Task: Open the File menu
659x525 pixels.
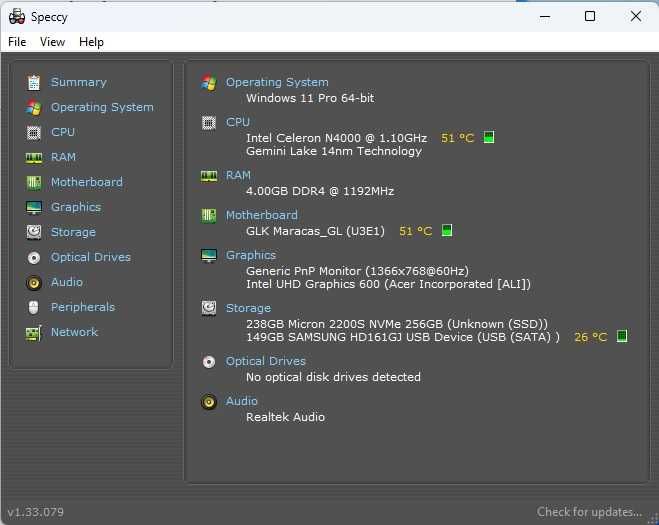Action: [17, 42]
